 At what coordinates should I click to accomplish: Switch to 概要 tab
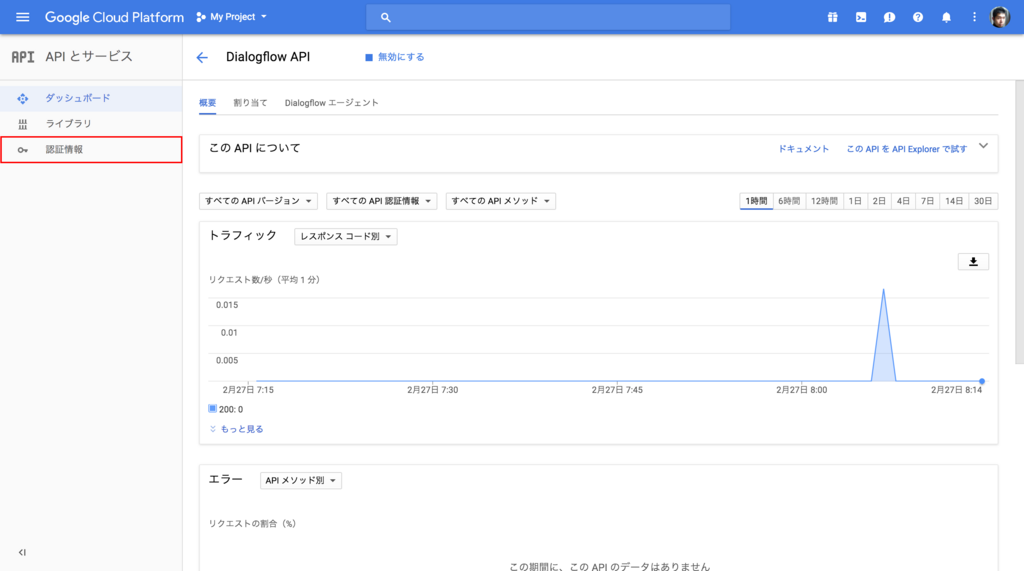[x=208, y=103]
